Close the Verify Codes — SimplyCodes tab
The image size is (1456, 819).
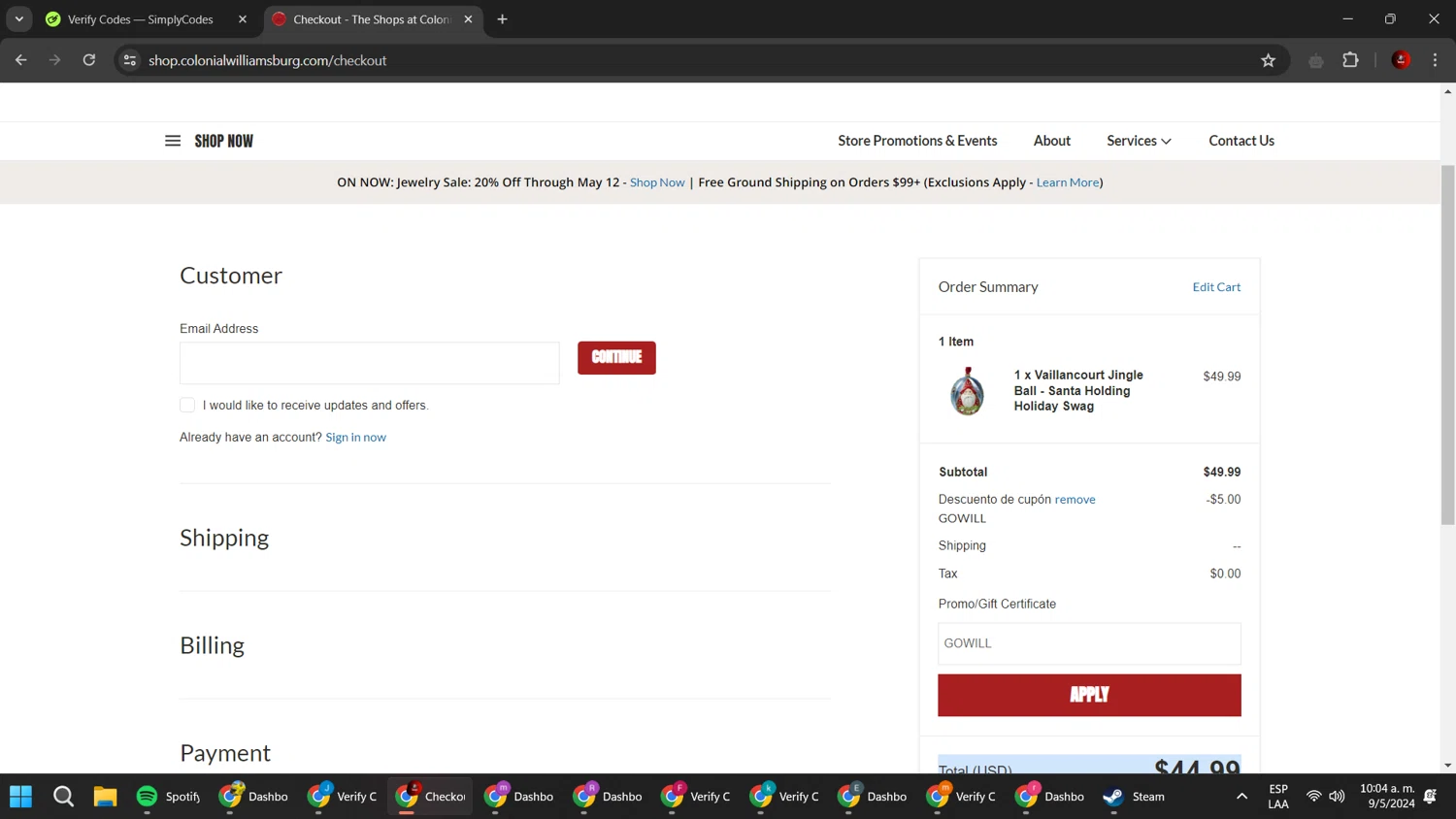243,19
